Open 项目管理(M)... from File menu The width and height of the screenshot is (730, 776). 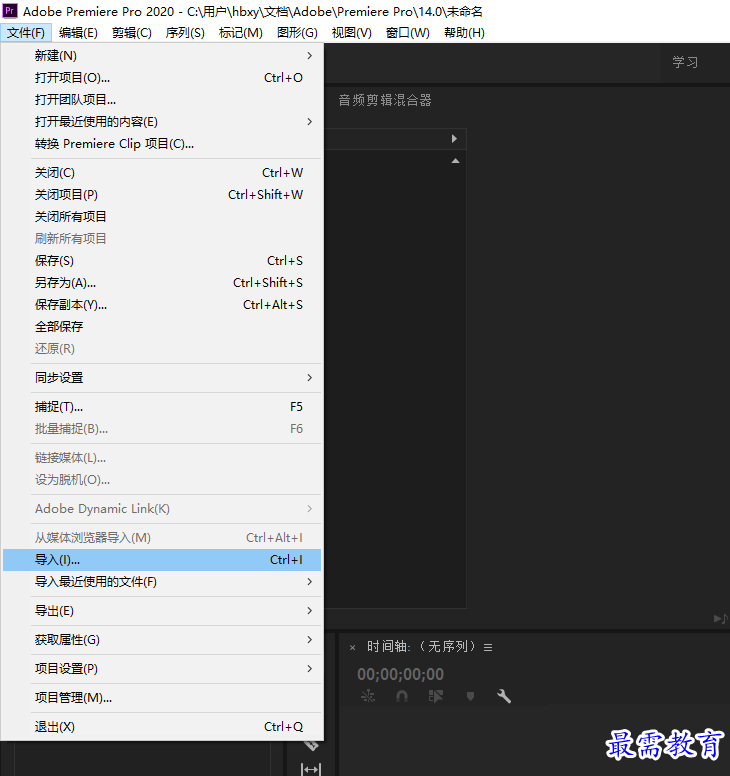tap(162, 698)
